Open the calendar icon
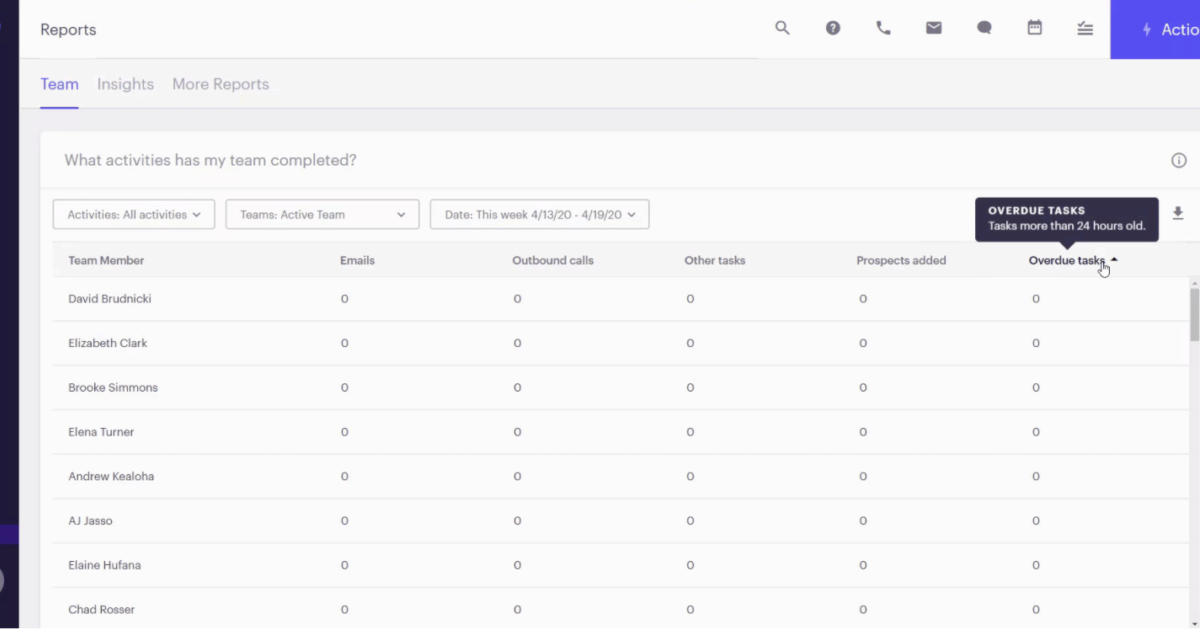Image resolution: width=1200 pixels, height=630 pixels. [x=1034, y=27]
